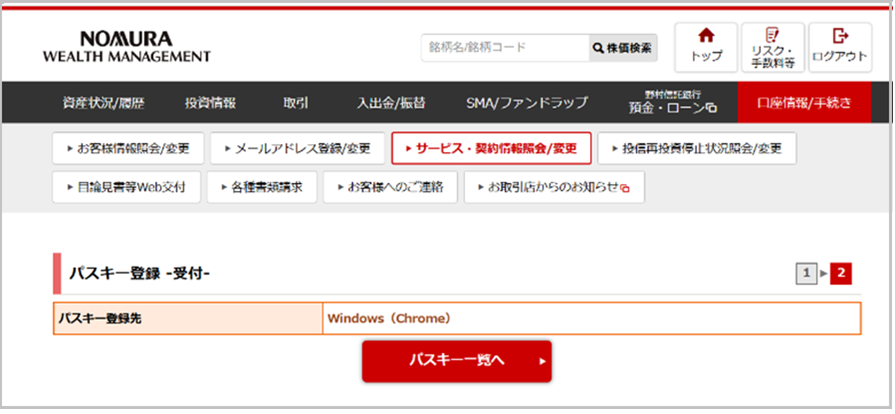Open the 資産状況/履歴 menu
895x414 pixels.
tap(103, 103)
